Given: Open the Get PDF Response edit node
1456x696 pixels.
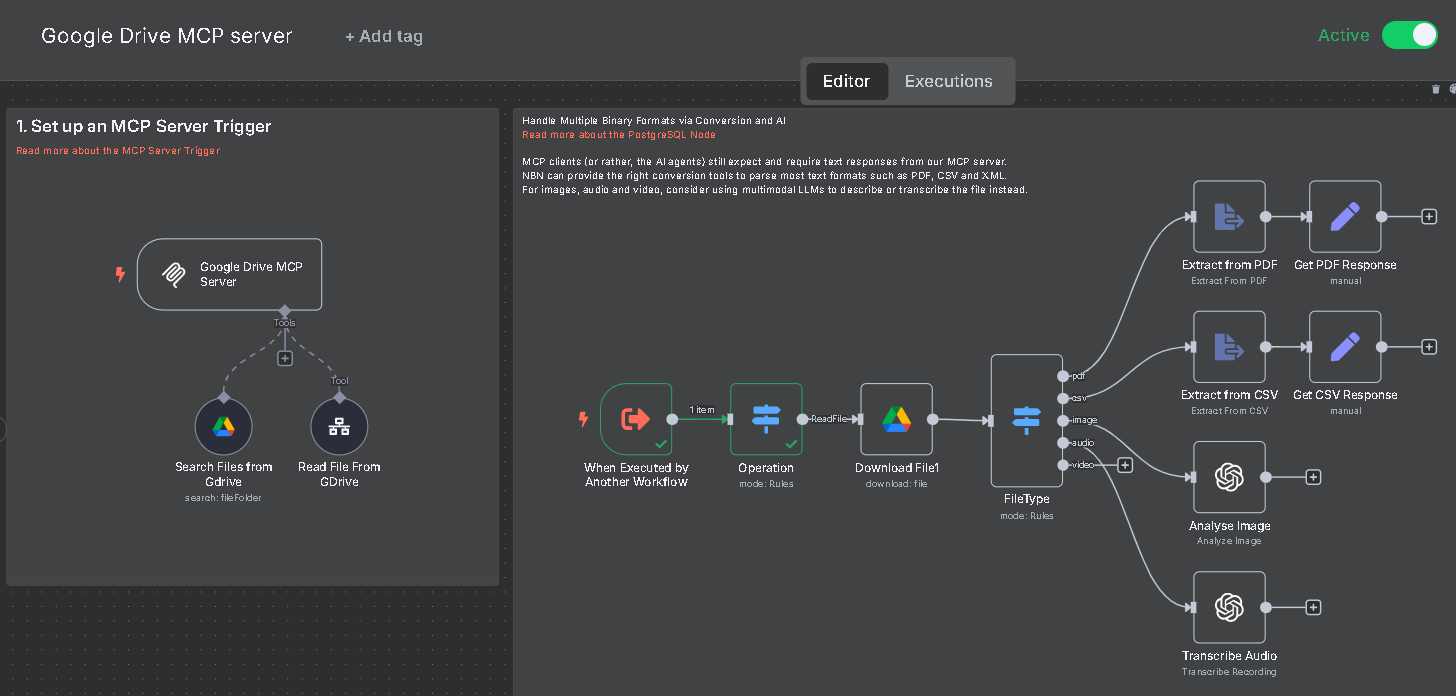Looking at the screenshot, I should coord(1345,216).
